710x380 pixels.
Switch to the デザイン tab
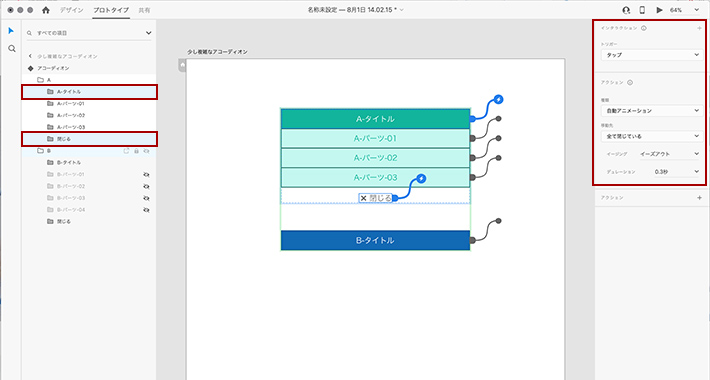[x=72, y=10]
